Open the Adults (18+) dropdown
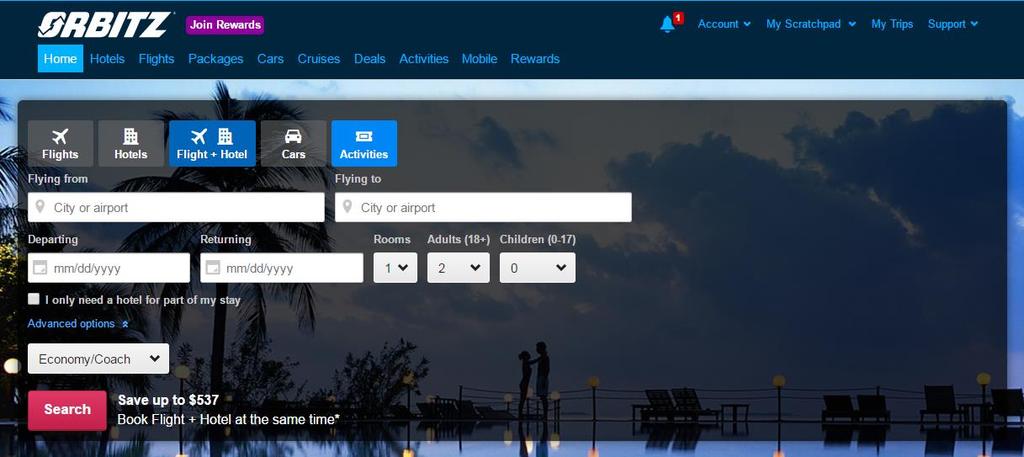1024x457 pixels. pyautogui.click(x=458, y=268)
